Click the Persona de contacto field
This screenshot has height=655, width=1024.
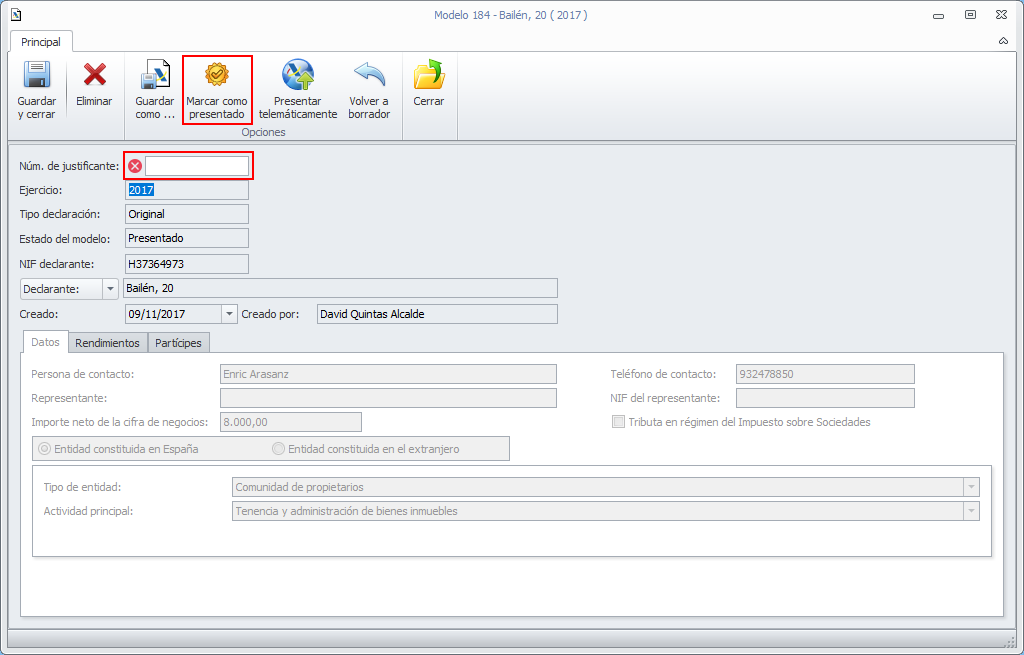pos(389,374)
